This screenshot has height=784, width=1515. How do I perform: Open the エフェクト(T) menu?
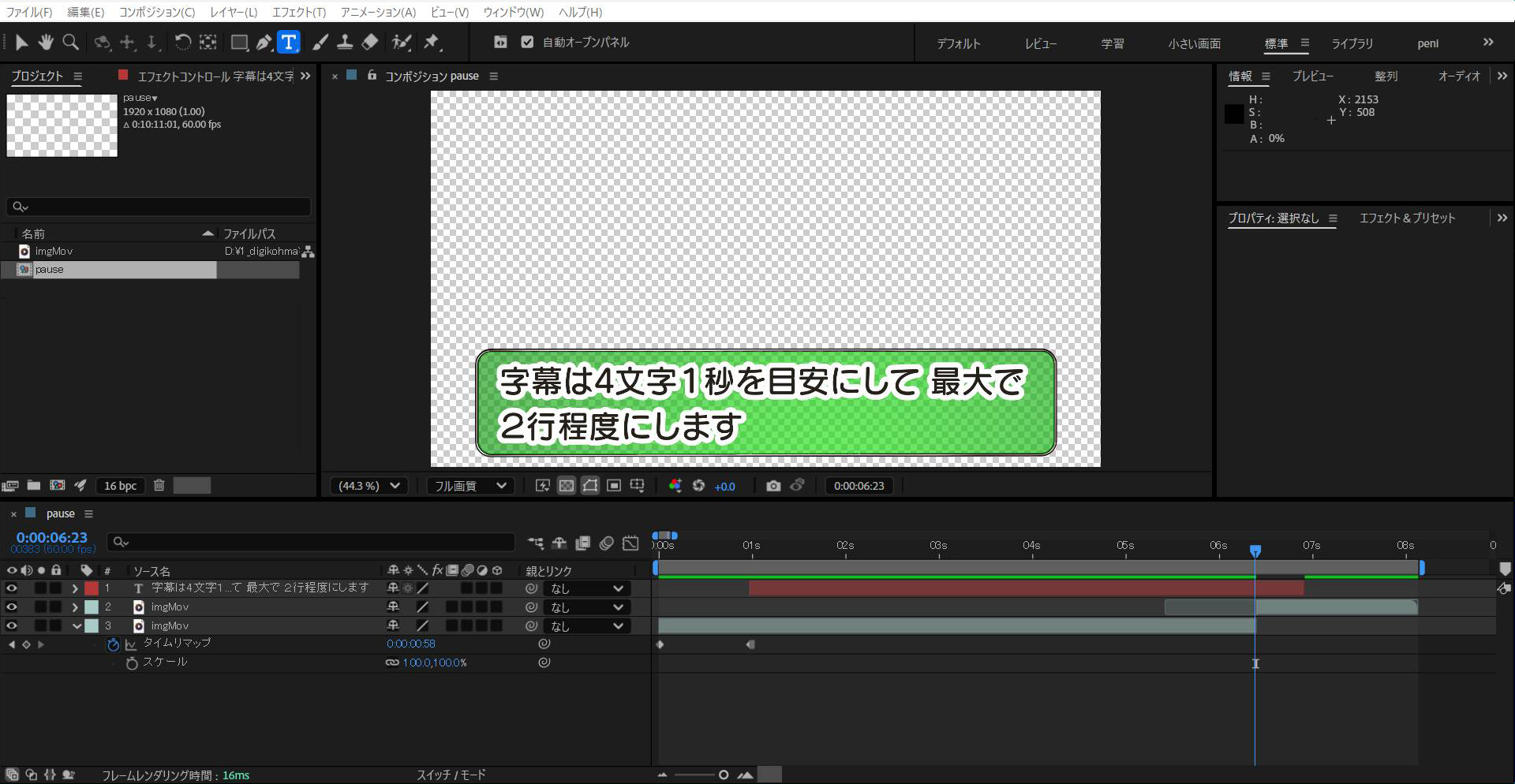coord(298,12)
